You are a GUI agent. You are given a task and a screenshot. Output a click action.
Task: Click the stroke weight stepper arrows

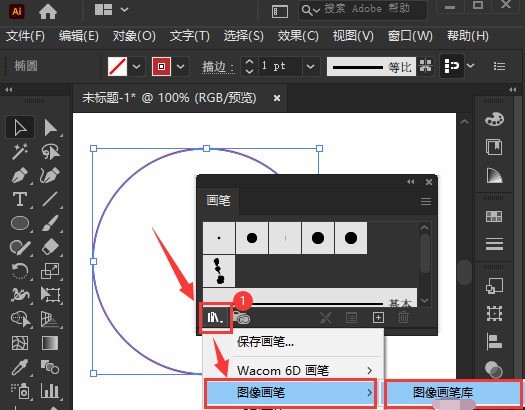coord(249,66)
